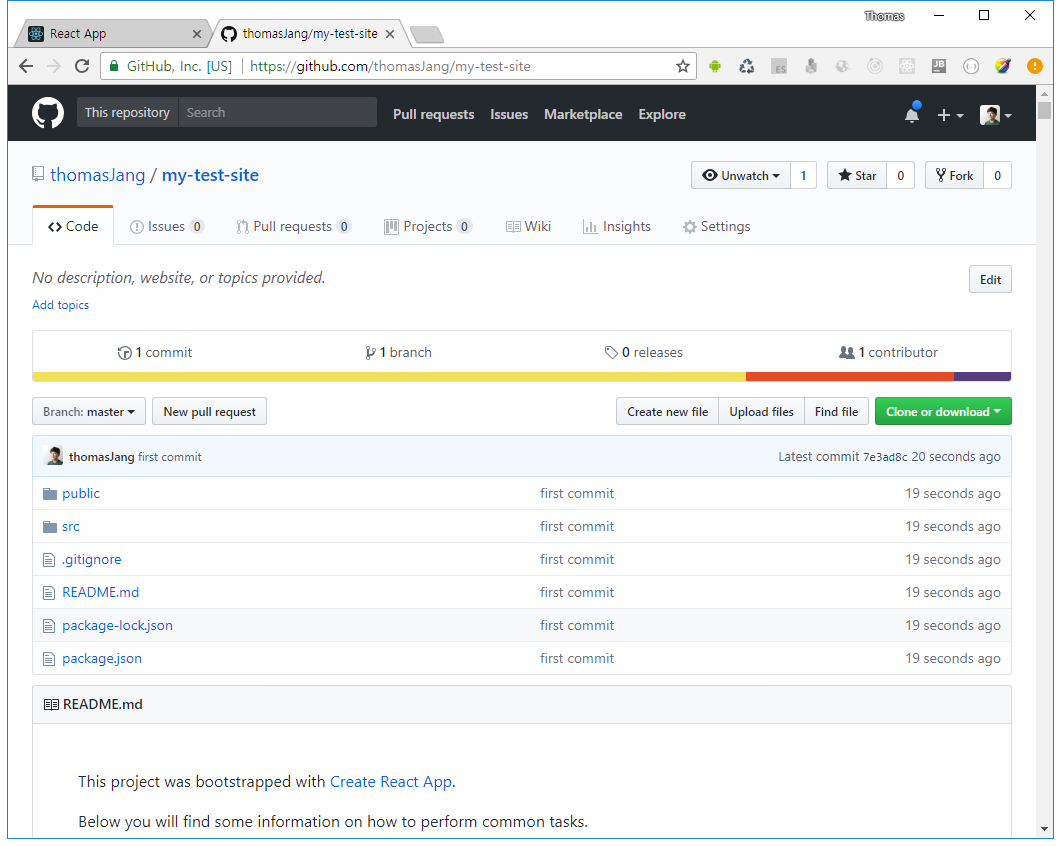Fork this repository

[x=954, y=175]
